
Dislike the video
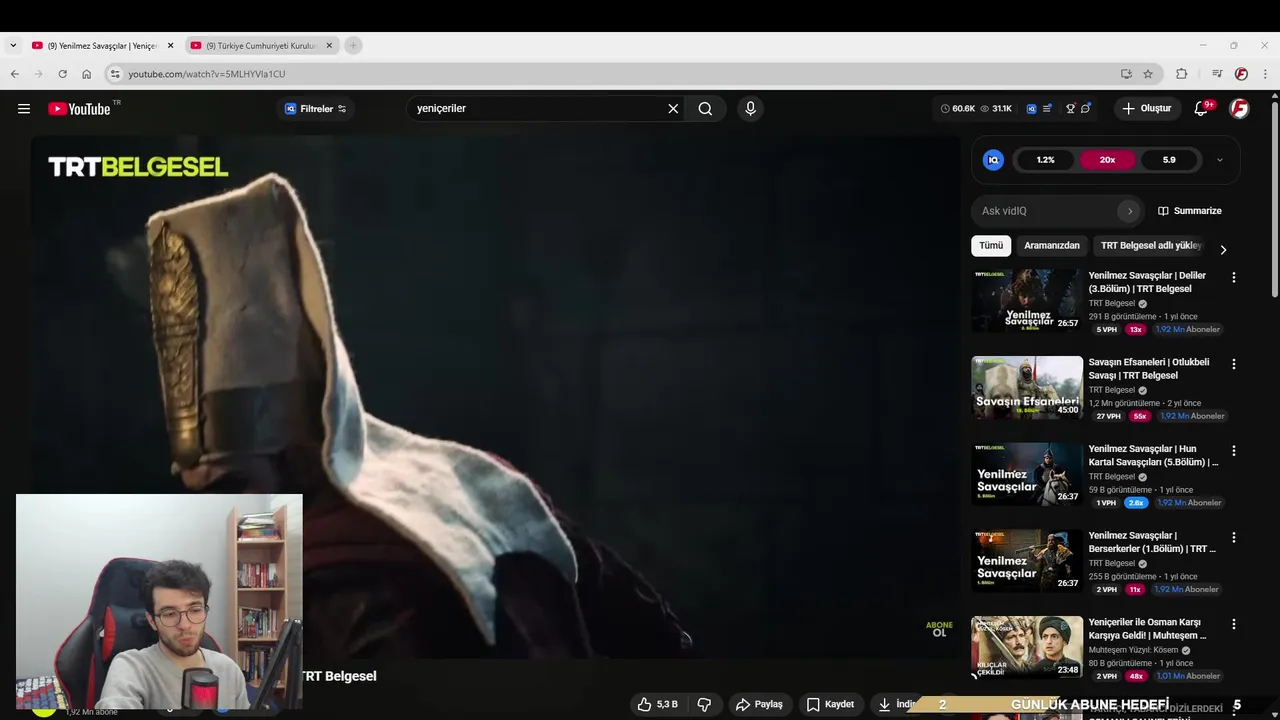pos(704,704)
